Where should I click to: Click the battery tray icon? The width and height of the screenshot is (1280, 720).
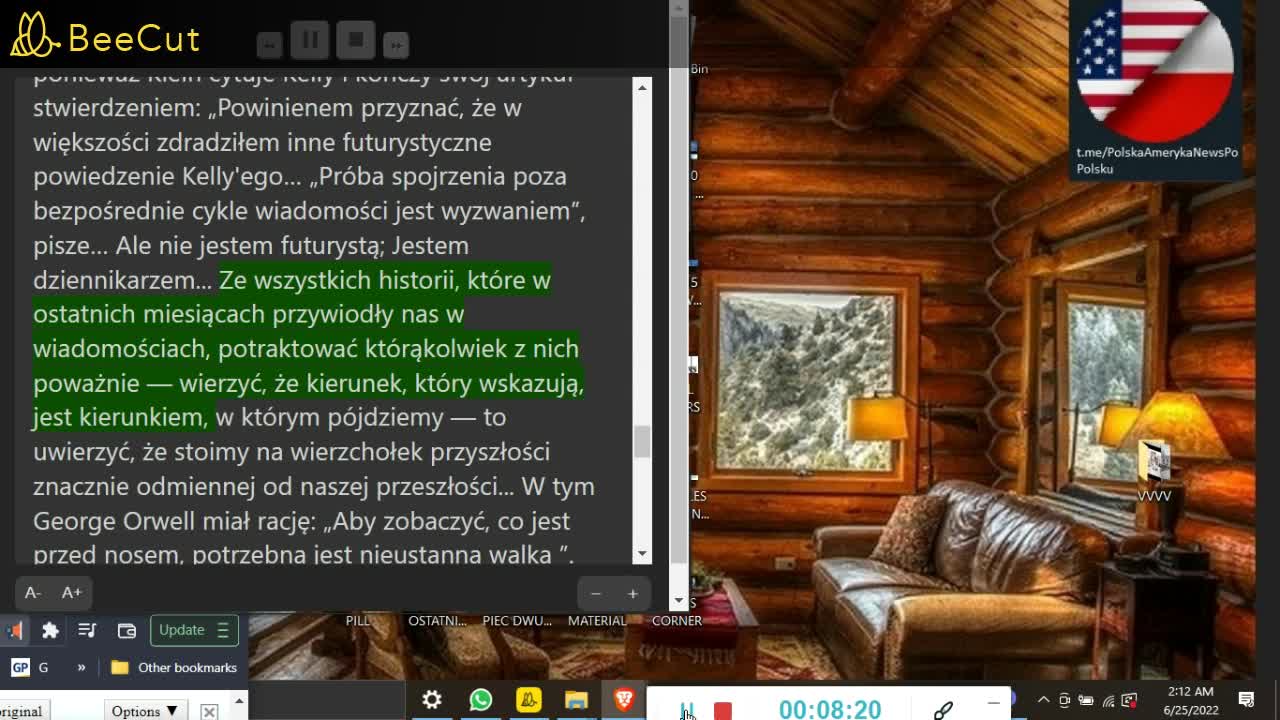click(x=1086, y=700)
